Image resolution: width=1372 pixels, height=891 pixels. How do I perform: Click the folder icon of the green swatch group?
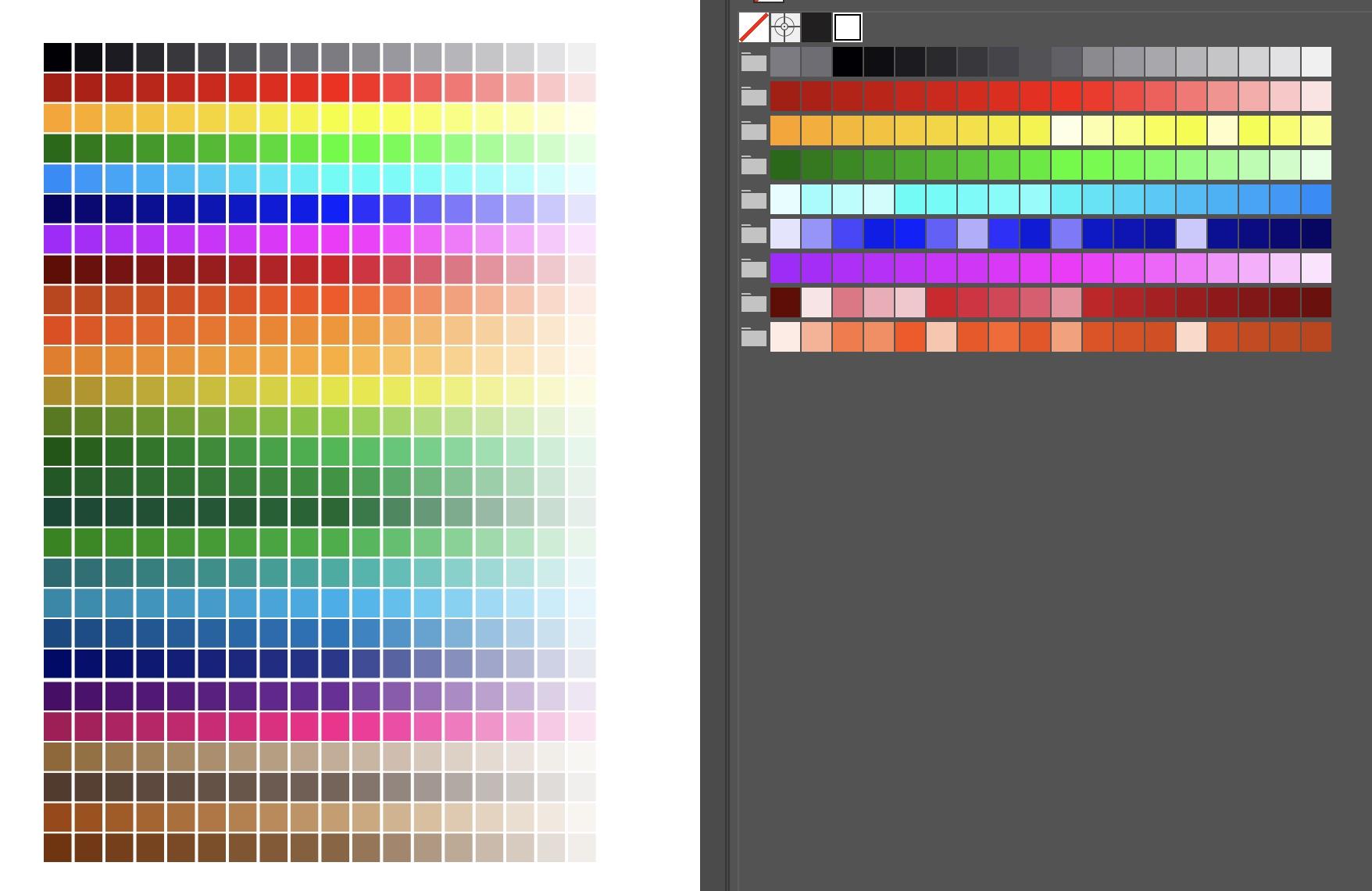click(754, 165)
